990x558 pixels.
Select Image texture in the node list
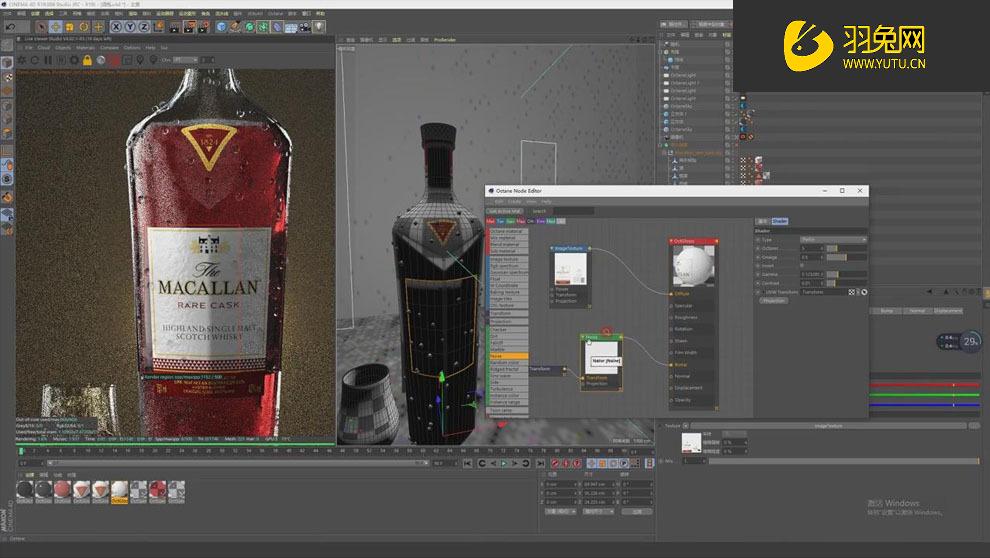[x=508, y=259]
